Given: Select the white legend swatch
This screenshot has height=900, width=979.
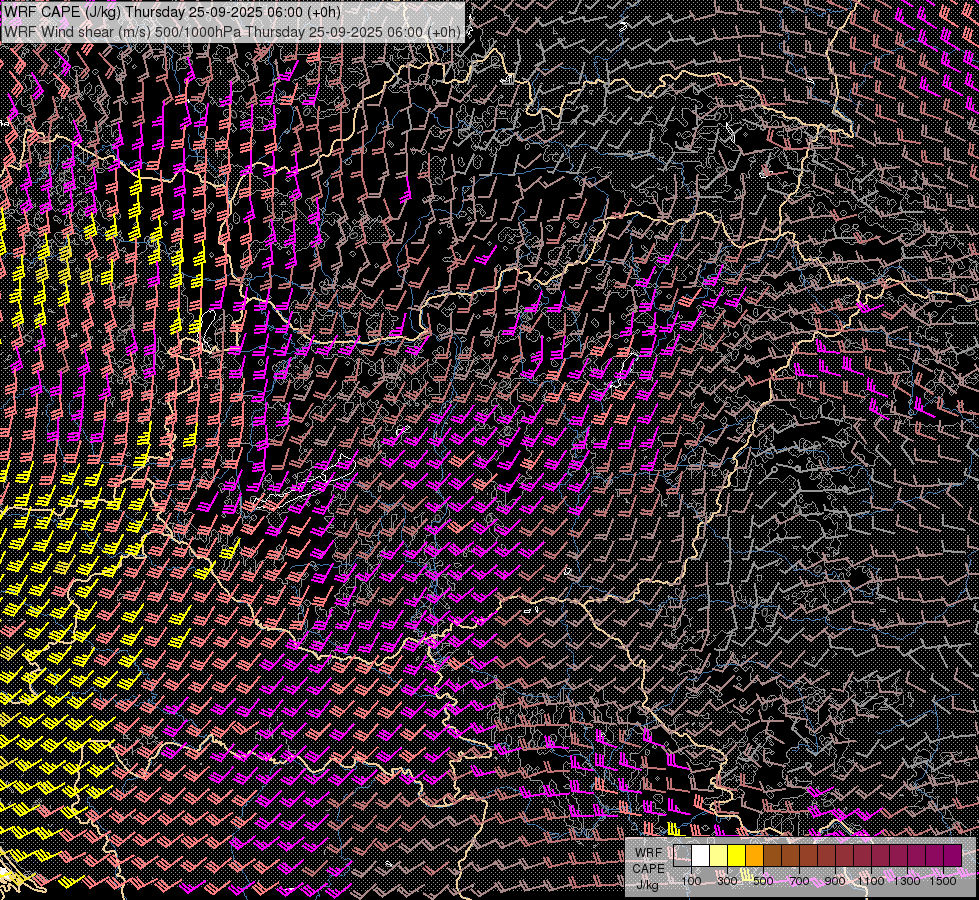Looking at the screenshot, I should click(x=700, y=855).
